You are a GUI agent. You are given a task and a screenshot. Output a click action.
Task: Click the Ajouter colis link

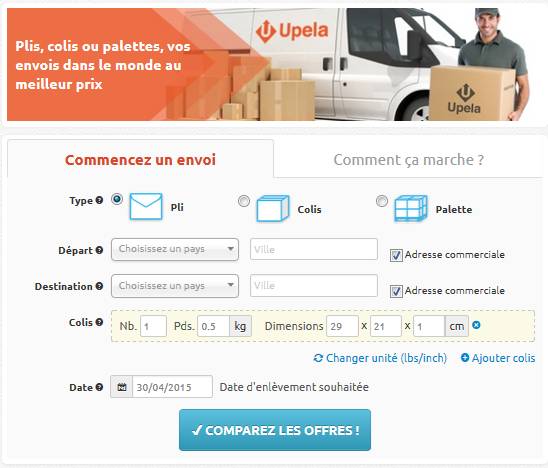click(x=498, y=358)
